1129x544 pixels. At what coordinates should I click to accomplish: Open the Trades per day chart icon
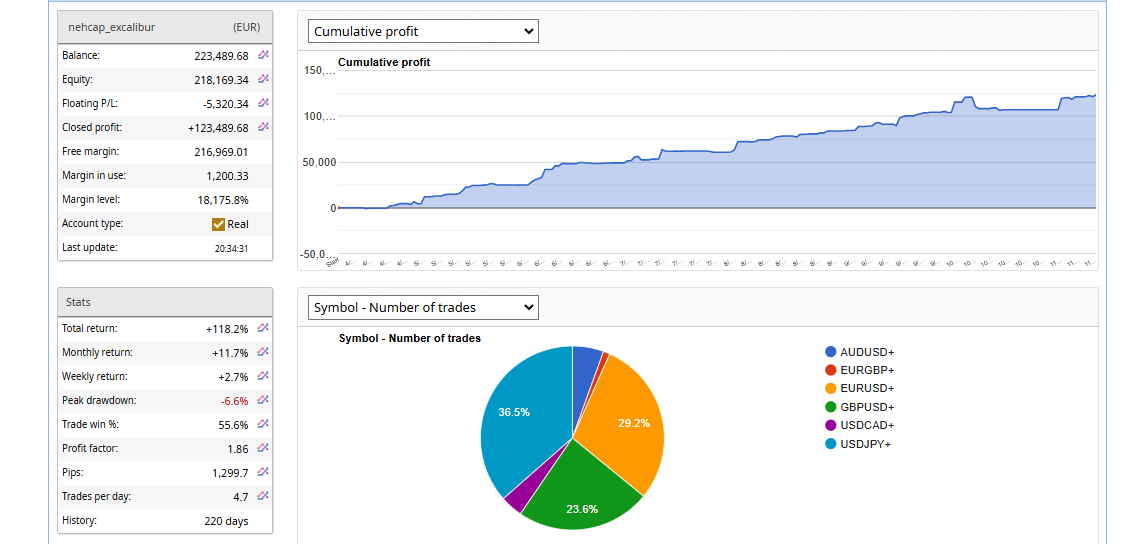[x=263, y=496]
